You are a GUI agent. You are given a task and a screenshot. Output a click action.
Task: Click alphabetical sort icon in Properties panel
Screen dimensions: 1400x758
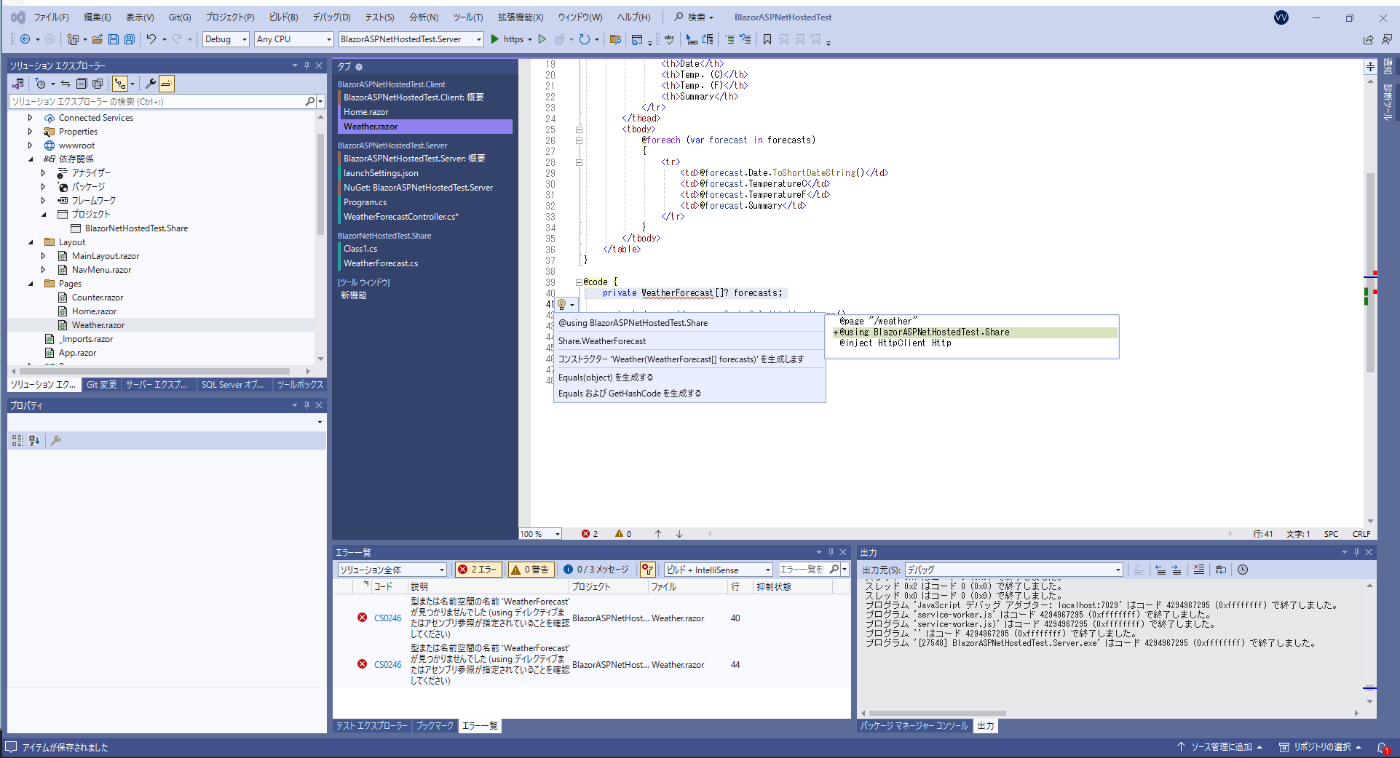pyautogui.click(x=33, y=440)
